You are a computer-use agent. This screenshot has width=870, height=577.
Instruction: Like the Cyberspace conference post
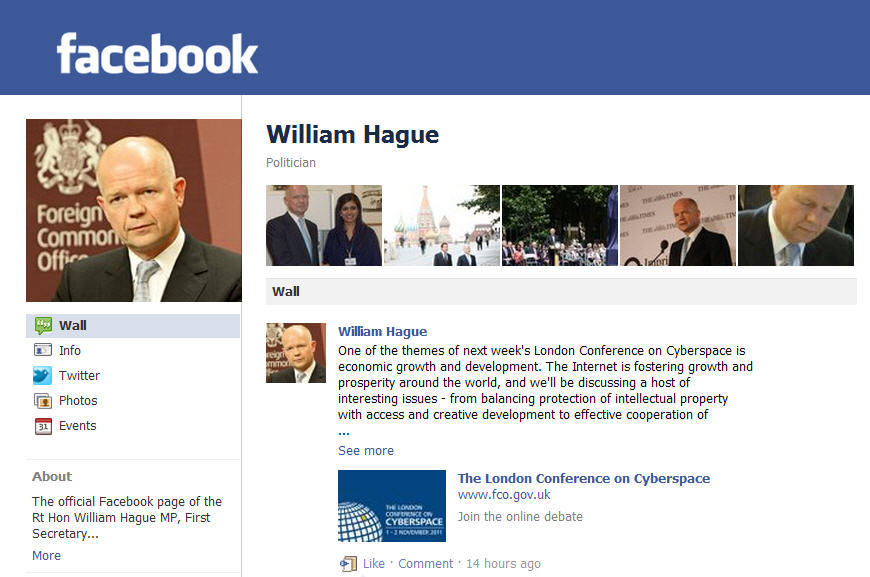(373, 564)
